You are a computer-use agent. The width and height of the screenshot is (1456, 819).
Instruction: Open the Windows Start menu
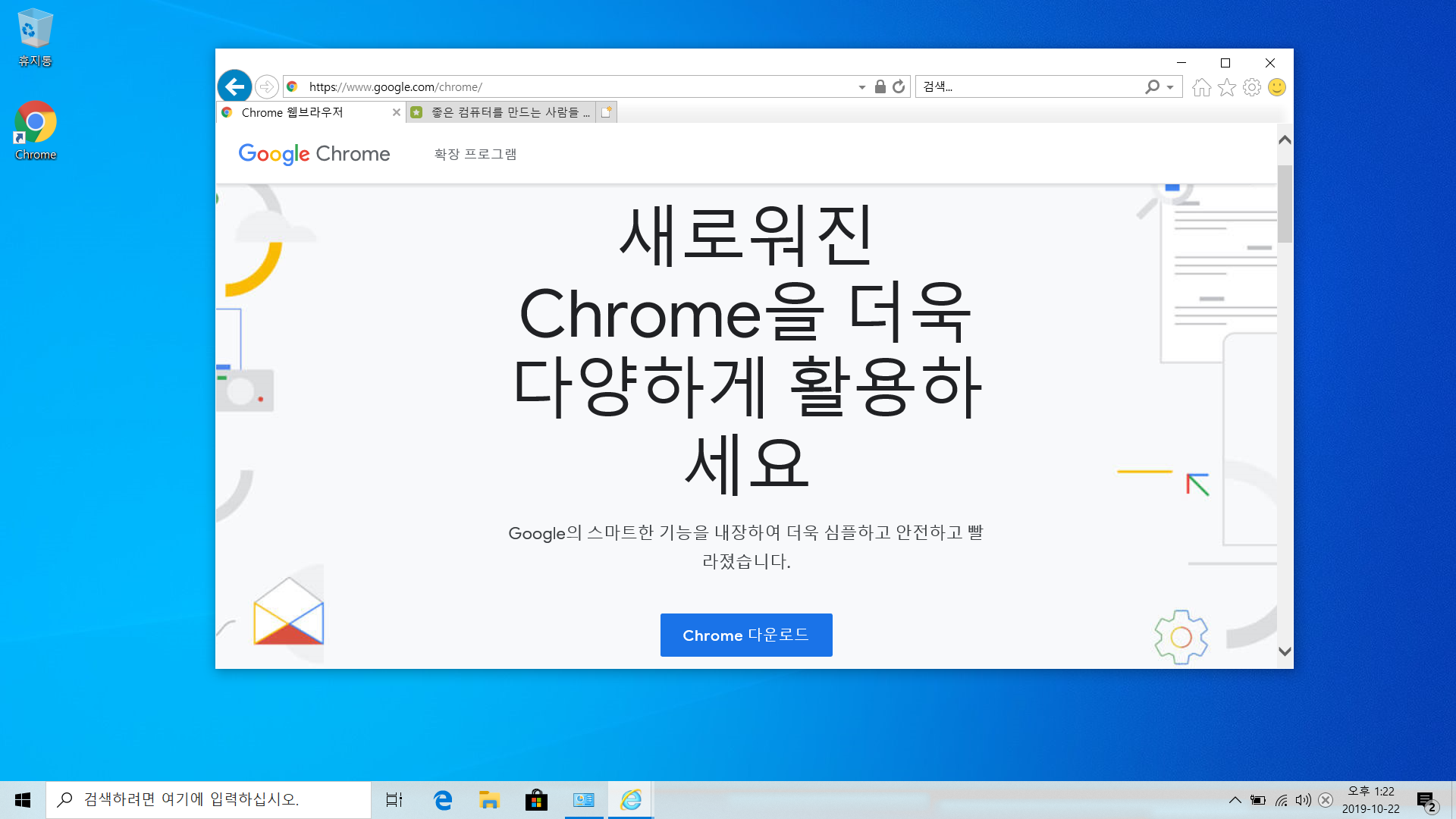23,800
